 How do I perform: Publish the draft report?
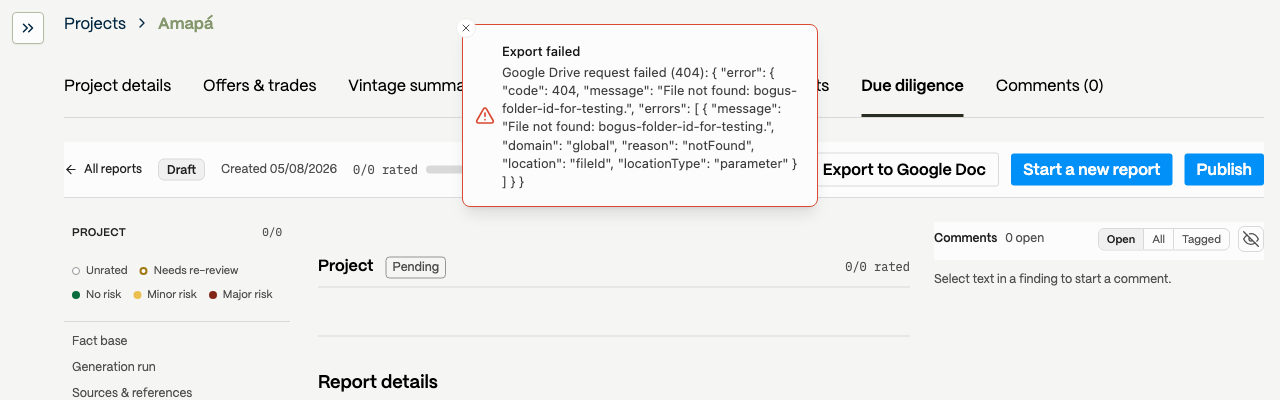(1224, 169)
